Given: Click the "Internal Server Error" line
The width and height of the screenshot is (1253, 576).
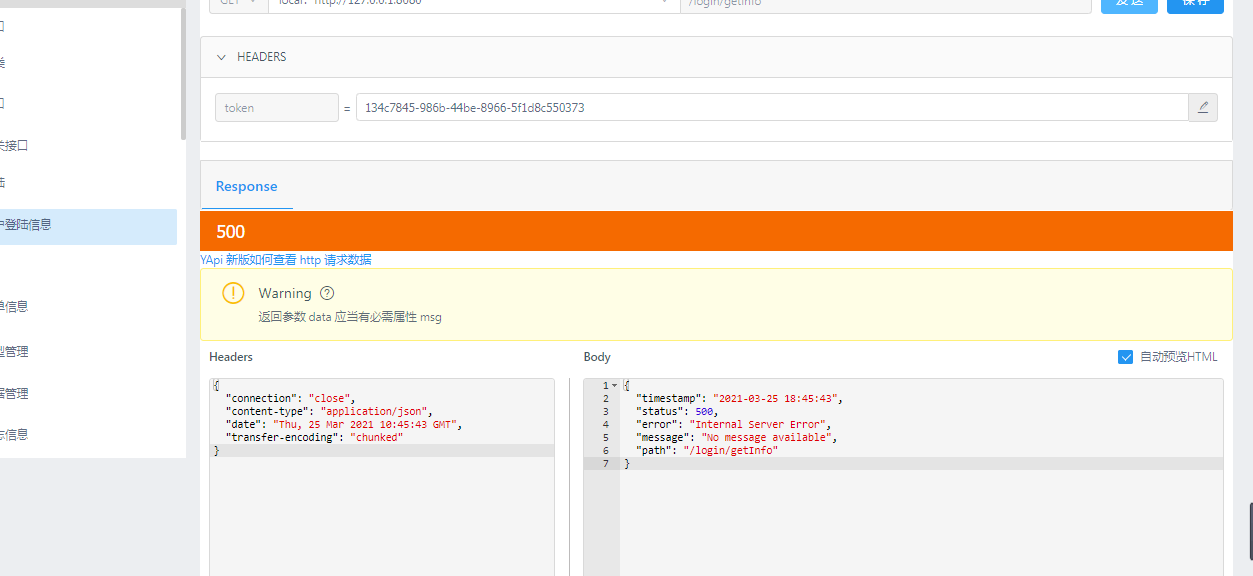Looking at the screenshot, I should (733, 424).
